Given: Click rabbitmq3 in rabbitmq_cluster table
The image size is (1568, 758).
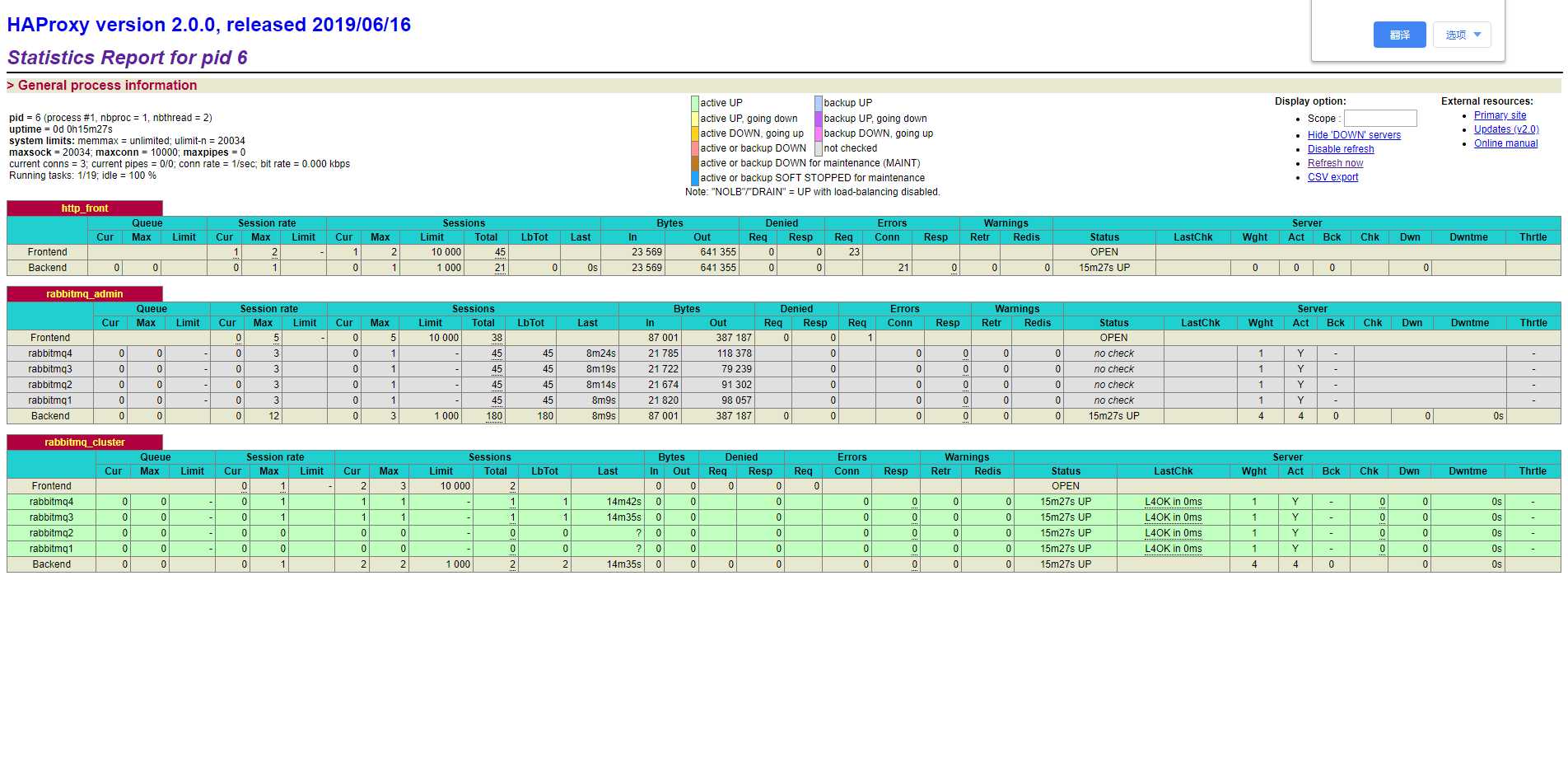Looking at the screenshot, I should [x=51, y=517].
